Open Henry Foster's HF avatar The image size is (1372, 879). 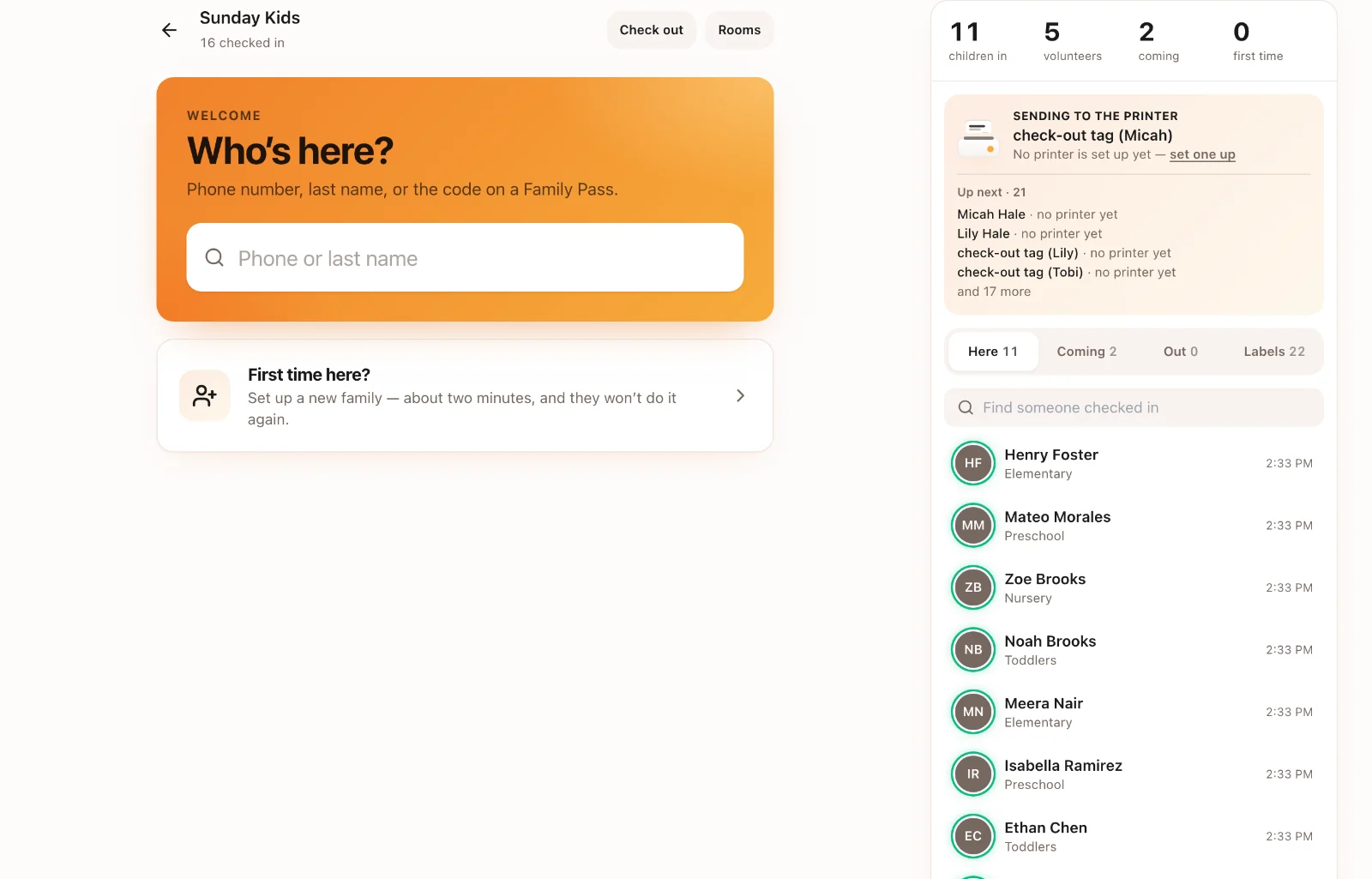[x=973, y=463]
